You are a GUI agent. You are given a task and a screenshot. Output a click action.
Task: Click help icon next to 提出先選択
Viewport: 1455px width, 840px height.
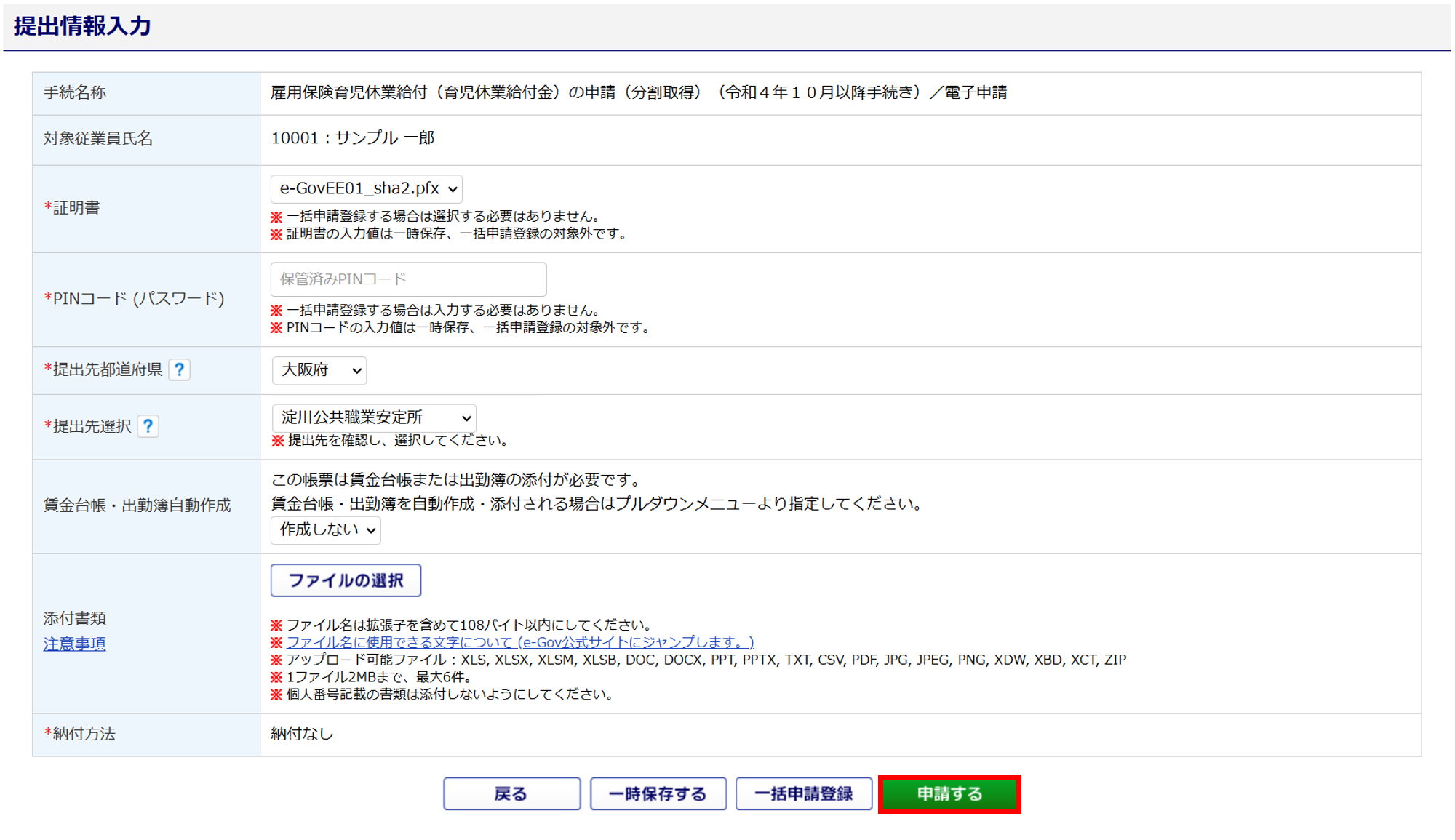coord(148,426)
